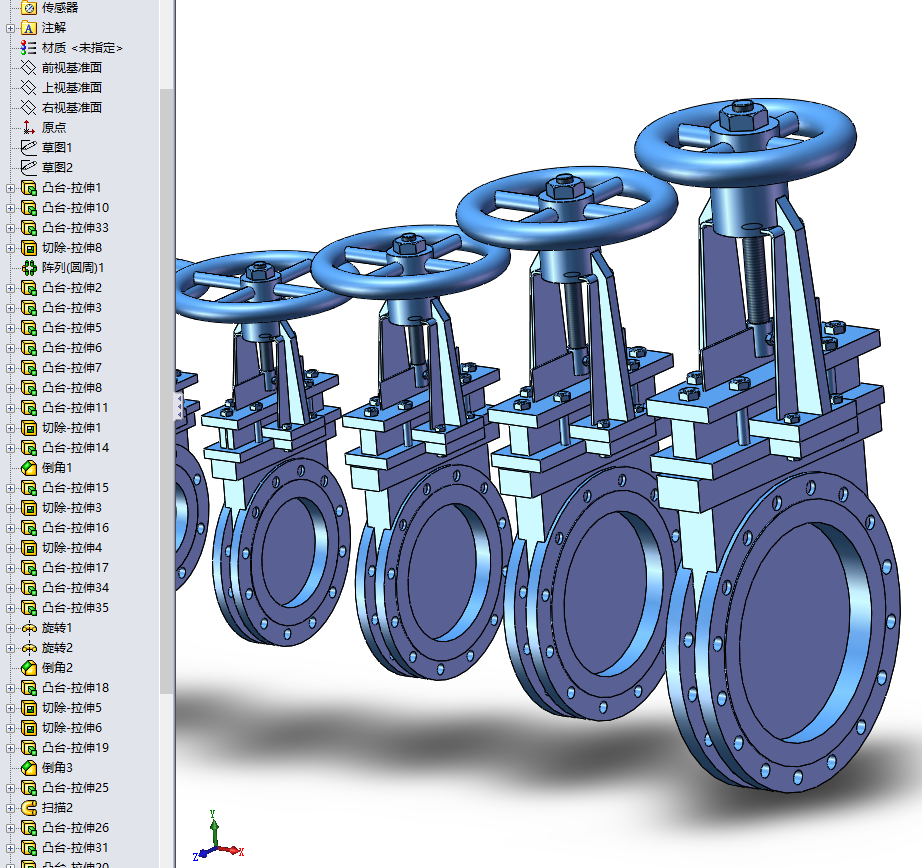Select the 凸台-拉伸6 feature label

click(x=72, y=348)
